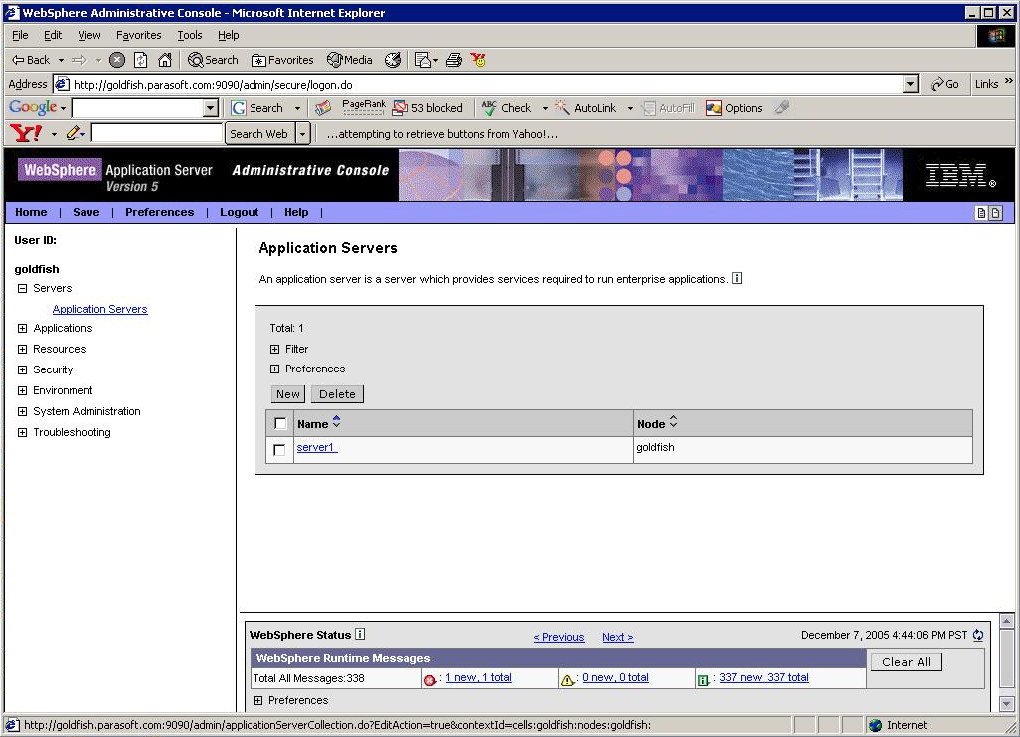
Task: Click the Yahoo search text field
Action: pos(157,133)
